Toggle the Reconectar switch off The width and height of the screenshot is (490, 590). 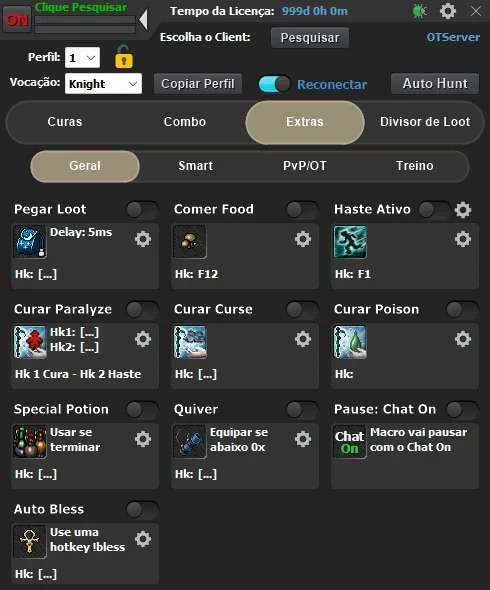click(274, 84)
